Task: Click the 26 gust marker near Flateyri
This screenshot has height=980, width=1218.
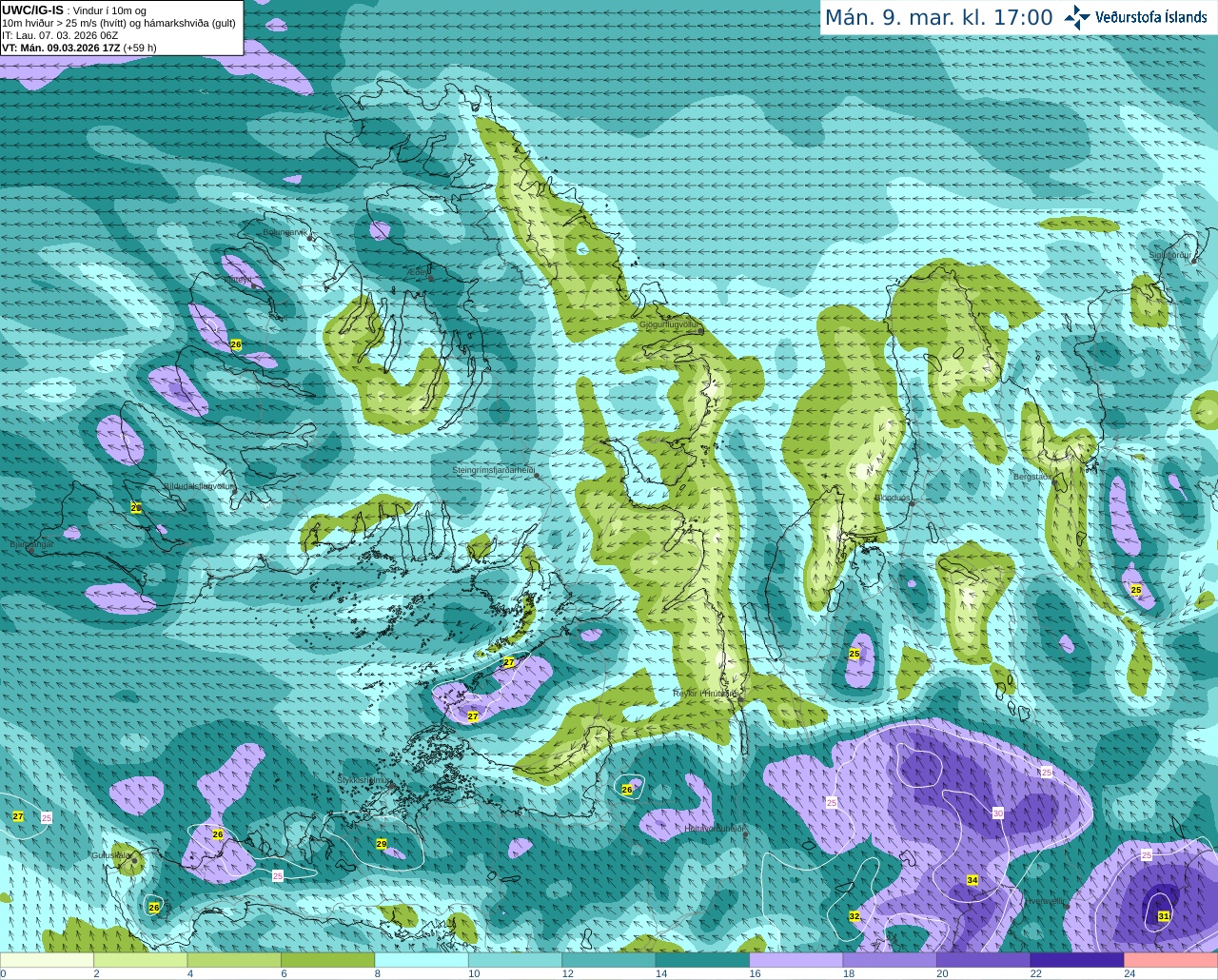Action: [x=236, y=344]
